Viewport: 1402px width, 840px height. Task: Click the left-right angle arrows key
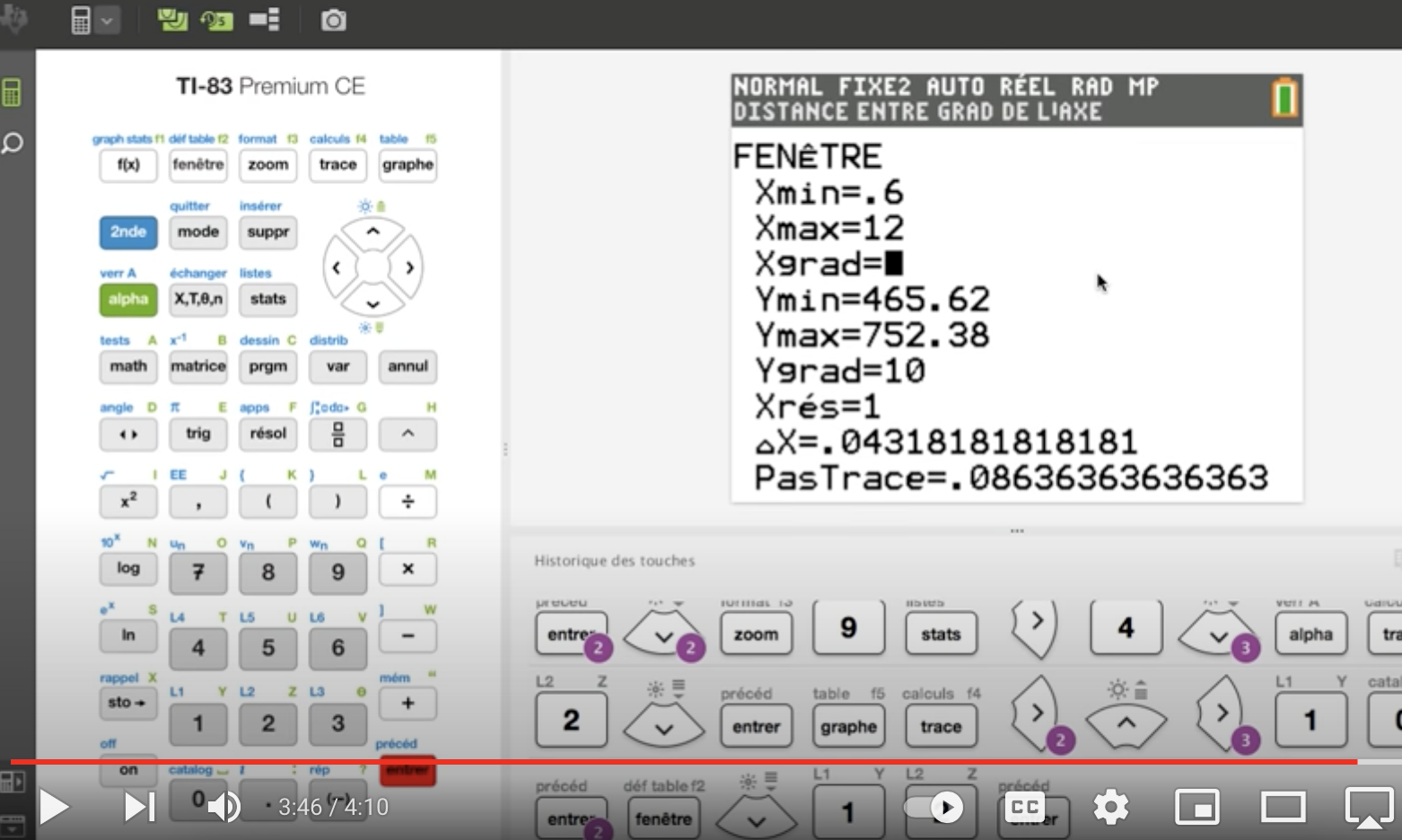coord(128,434)
